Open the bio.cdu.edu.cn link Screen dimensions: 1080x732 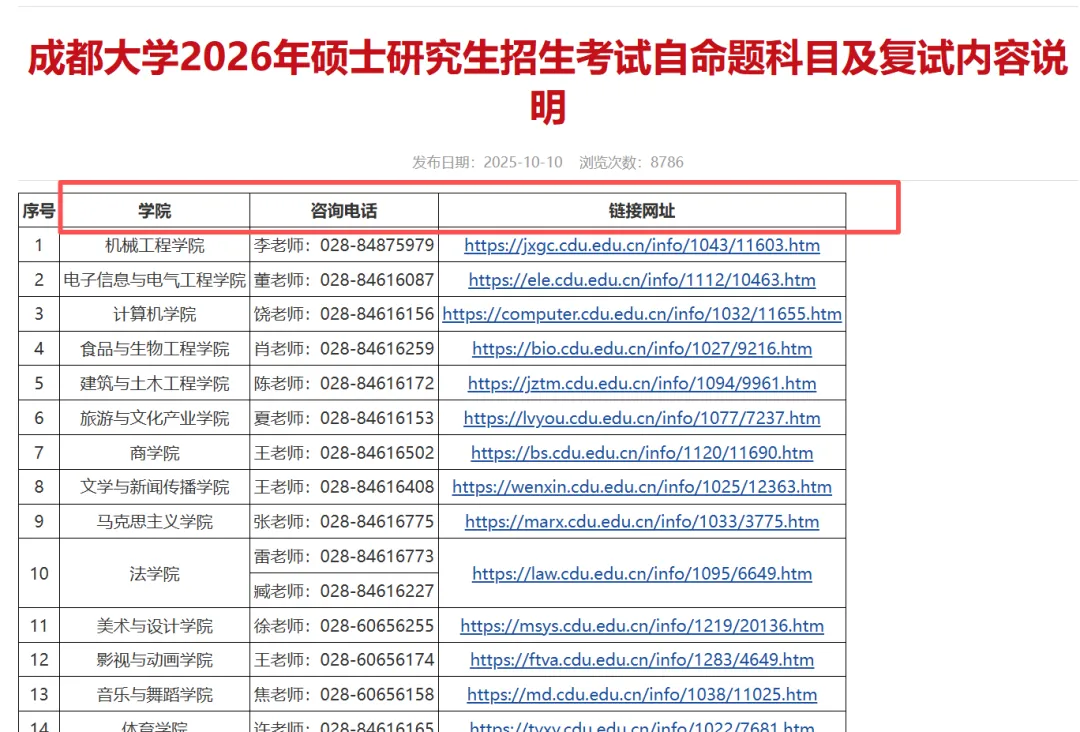pos(642,348)
